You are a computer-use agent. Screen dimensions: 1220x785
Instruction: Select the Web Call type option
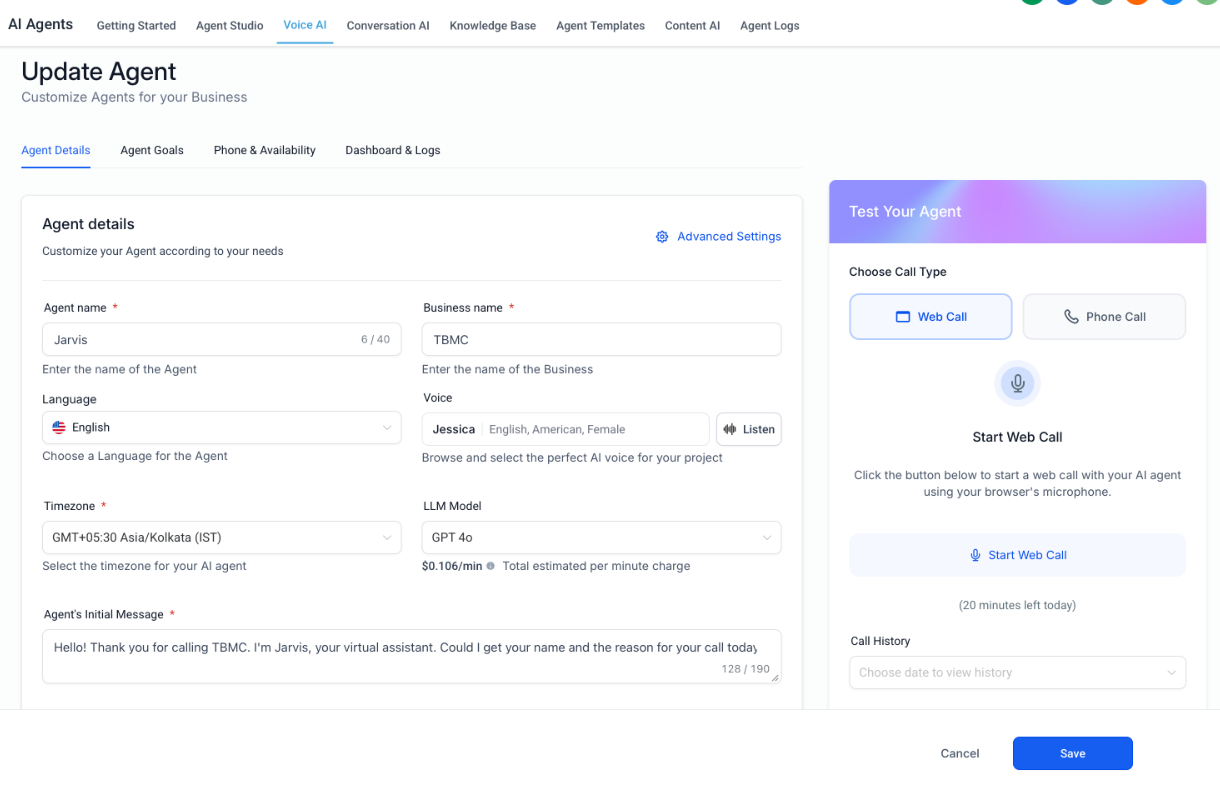(931, 317)
